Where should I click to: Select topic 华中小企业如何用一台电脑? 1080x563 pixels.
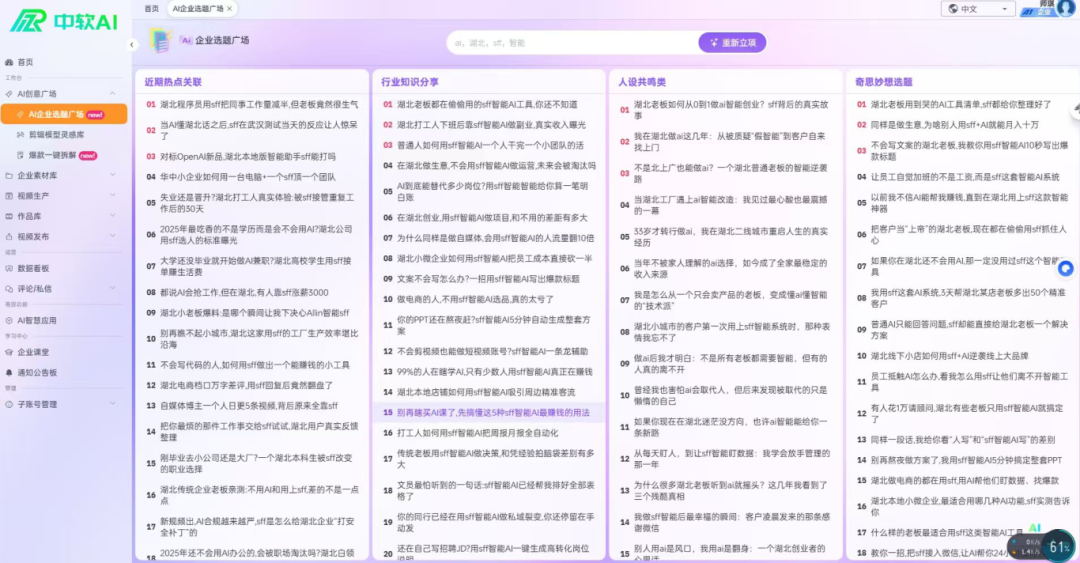coord(248,177)
